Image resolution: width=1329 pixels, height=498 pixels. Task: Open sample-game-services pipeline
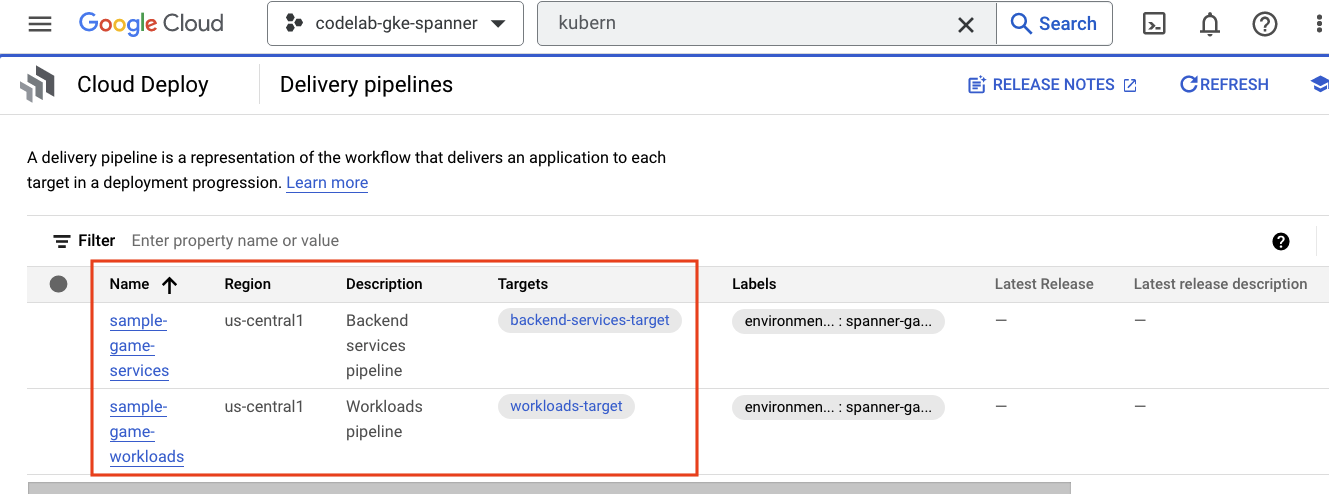pyautogui.click(x=139, y=345)
